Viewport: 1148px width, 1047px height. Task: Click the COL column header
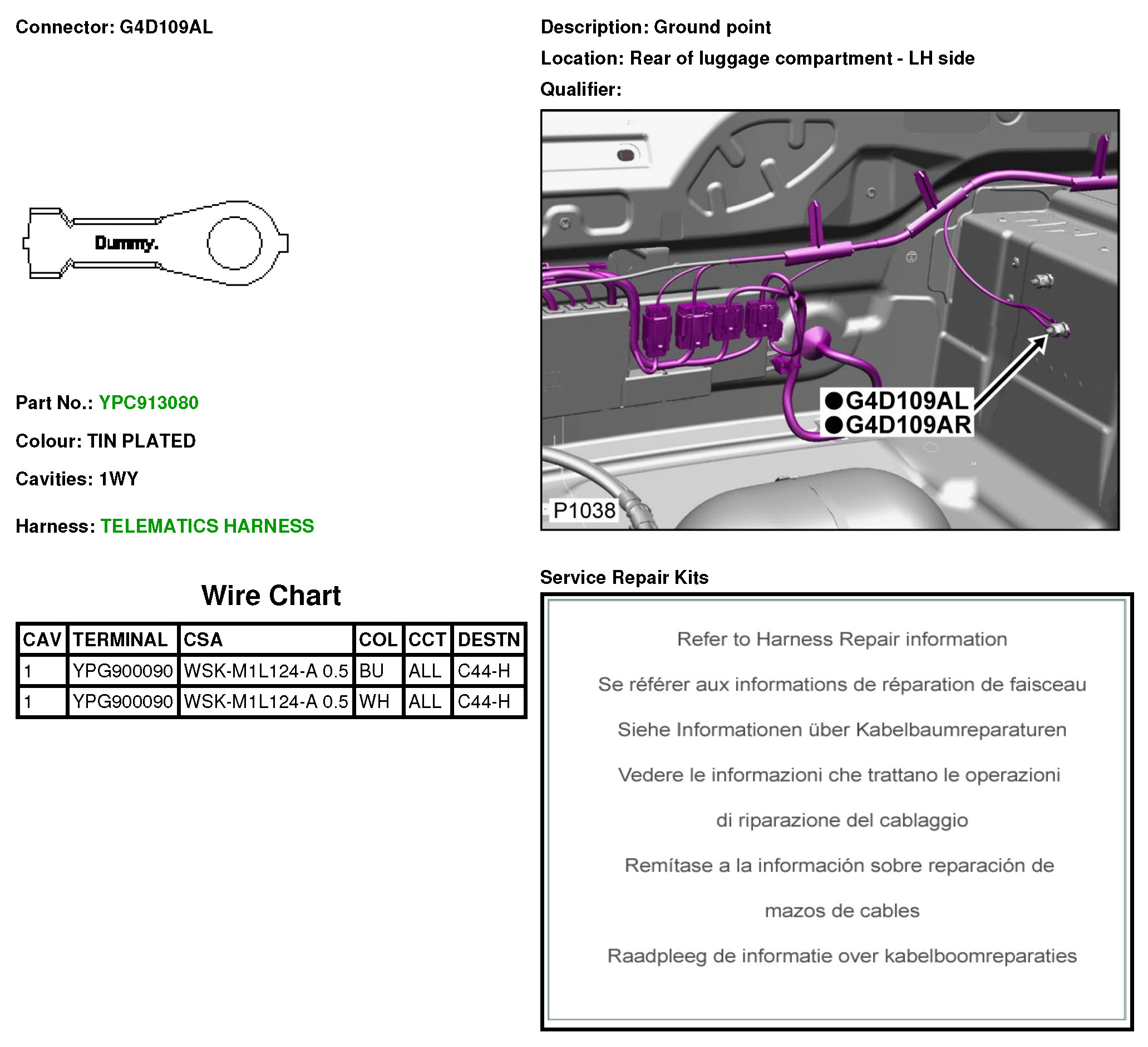point(378,639)
